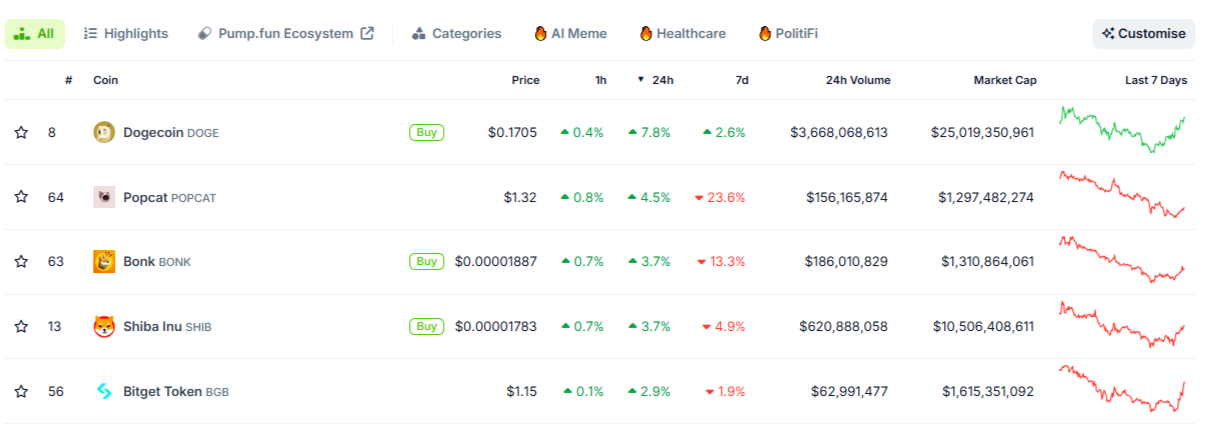The width and height of the screenshot is (1217, 424).
Task: Click the Bitget Token logo icon
Action: [x=104, y=391]
